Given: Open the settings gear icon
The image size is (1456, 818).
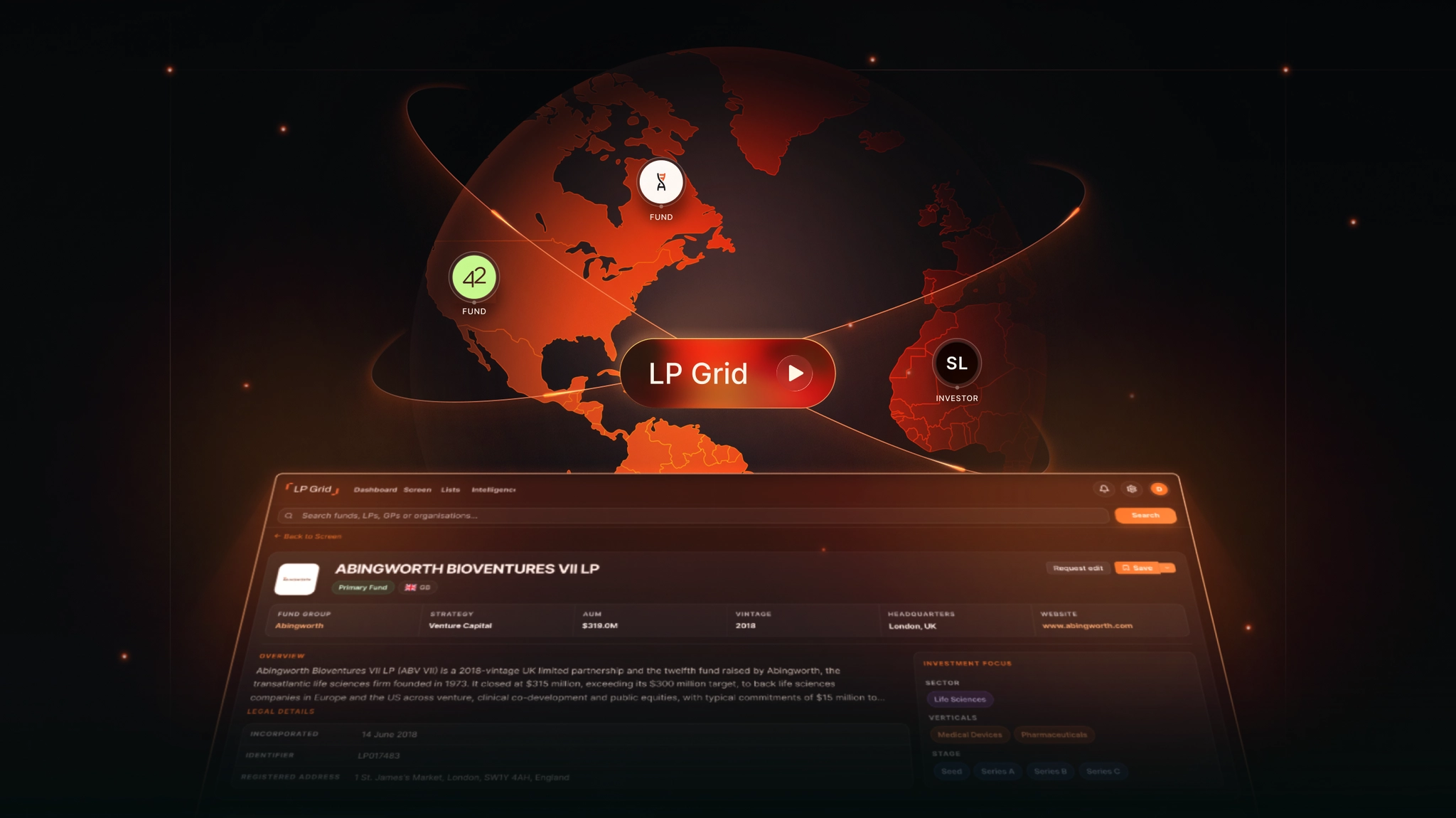Looking at the screenshot, I should (1132, 489).
